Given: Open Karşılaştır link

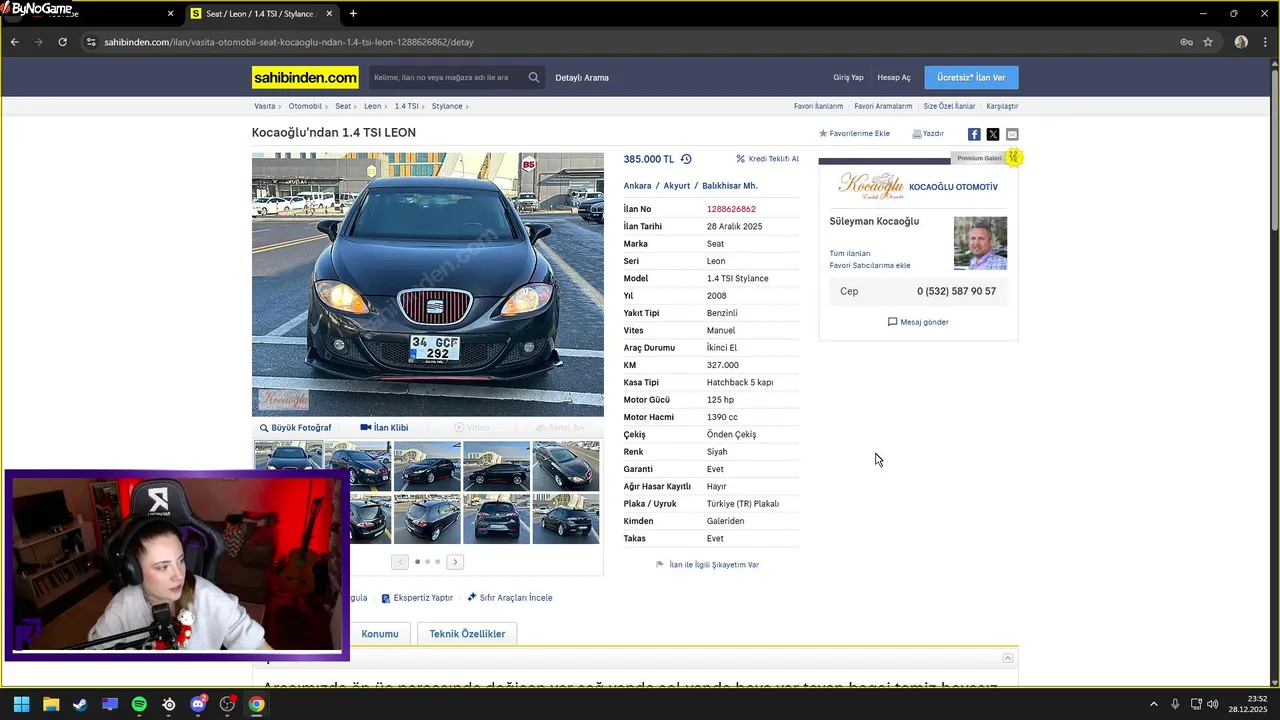Looking at the screenshot, I should pyautogui.click(x=1002, y=106).
